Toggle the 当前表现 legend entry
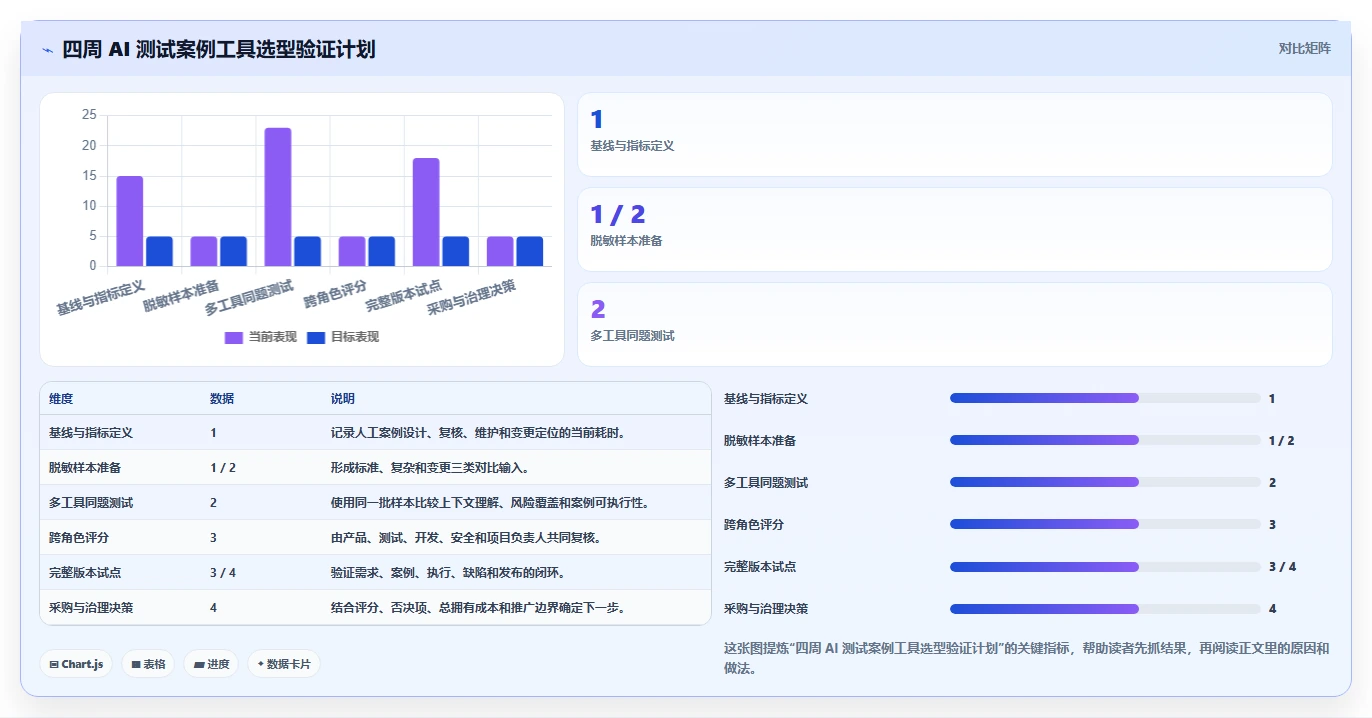Viewport: 1372px width, 718px height. click(x=261, y=337)
